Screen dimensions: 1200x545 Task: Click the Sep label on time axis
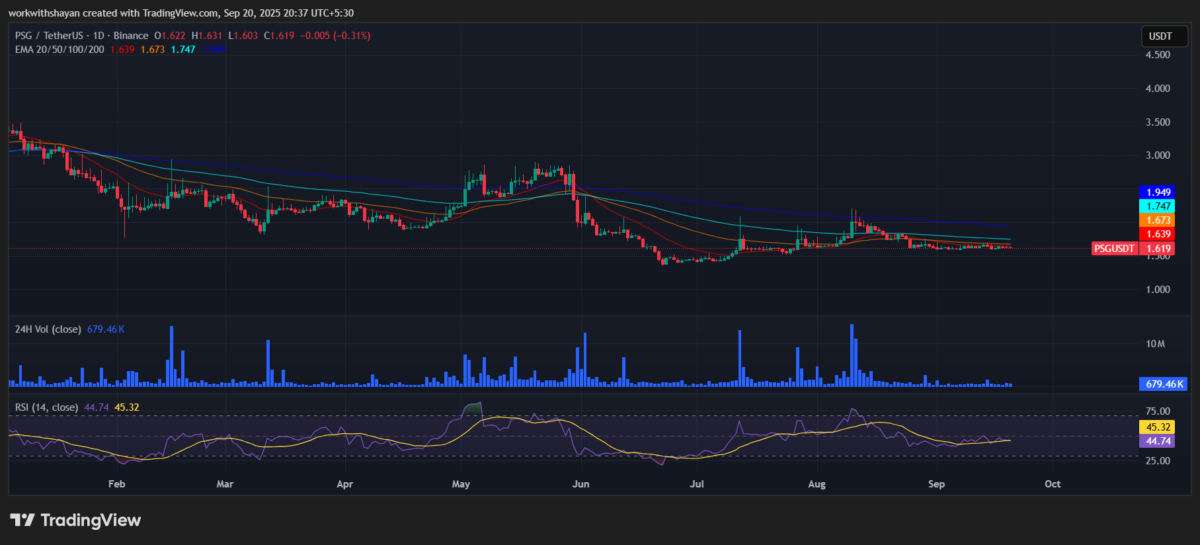937,483
